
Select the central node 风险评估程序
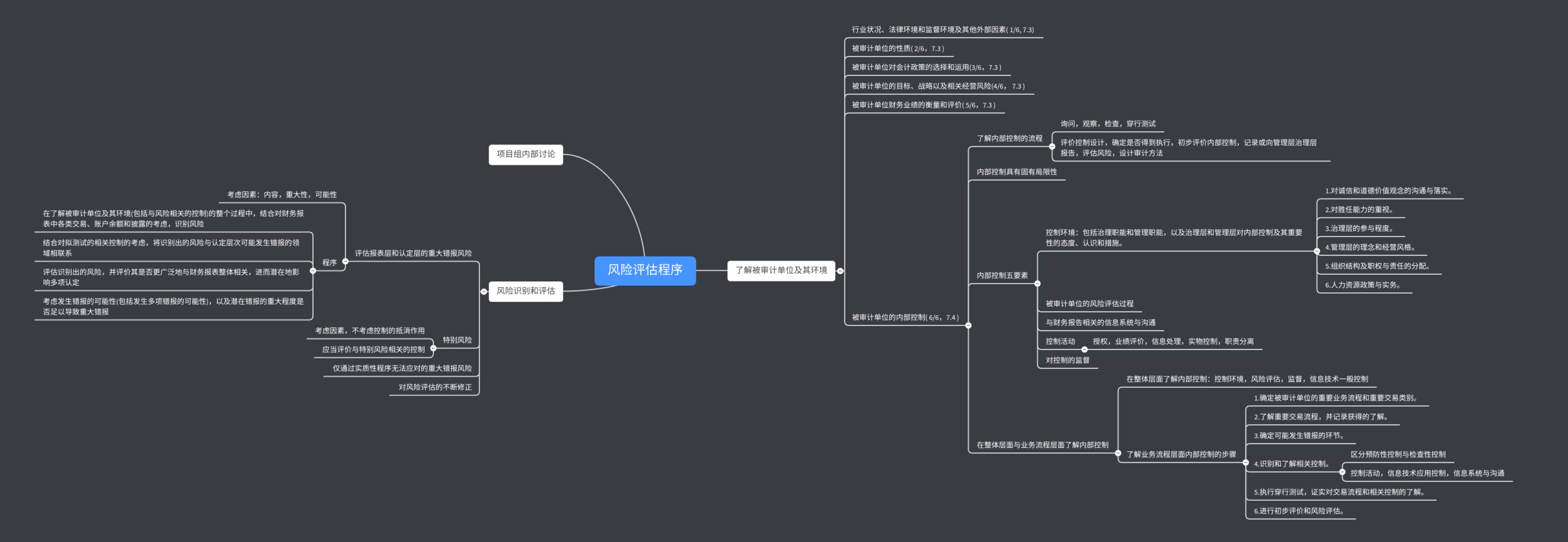[x=645, y=270]
